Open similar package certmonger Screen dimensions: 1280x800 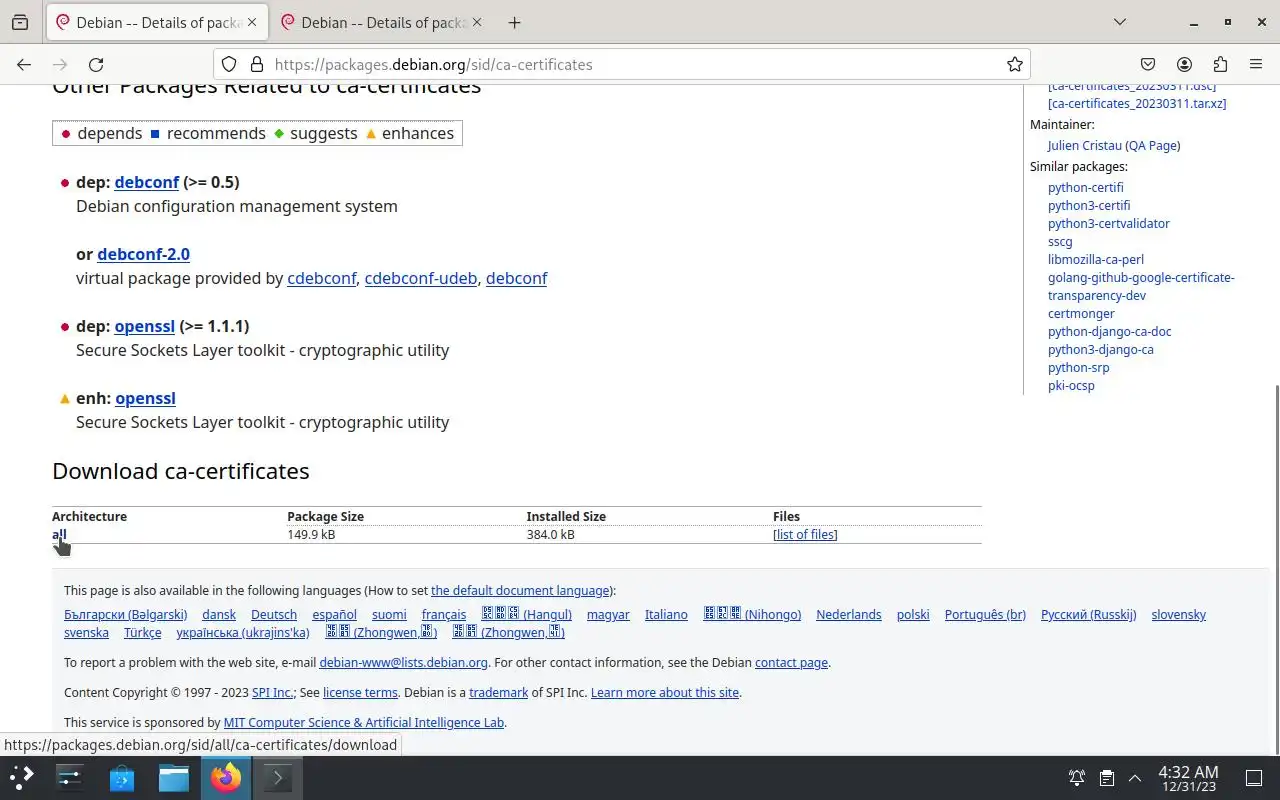click(1081, 313)
